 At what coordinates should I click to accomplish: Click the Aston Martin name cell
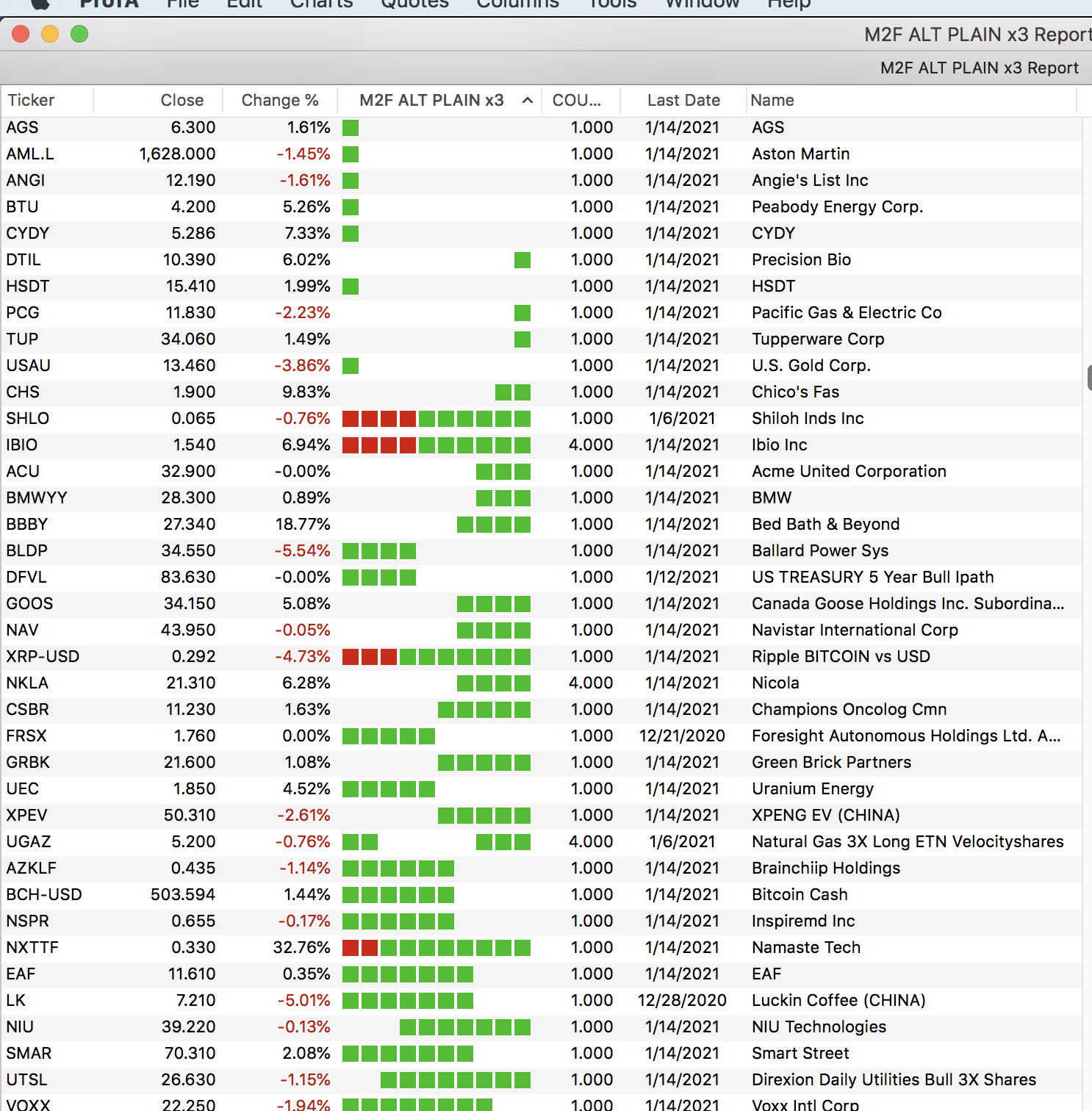click(800, 154)
